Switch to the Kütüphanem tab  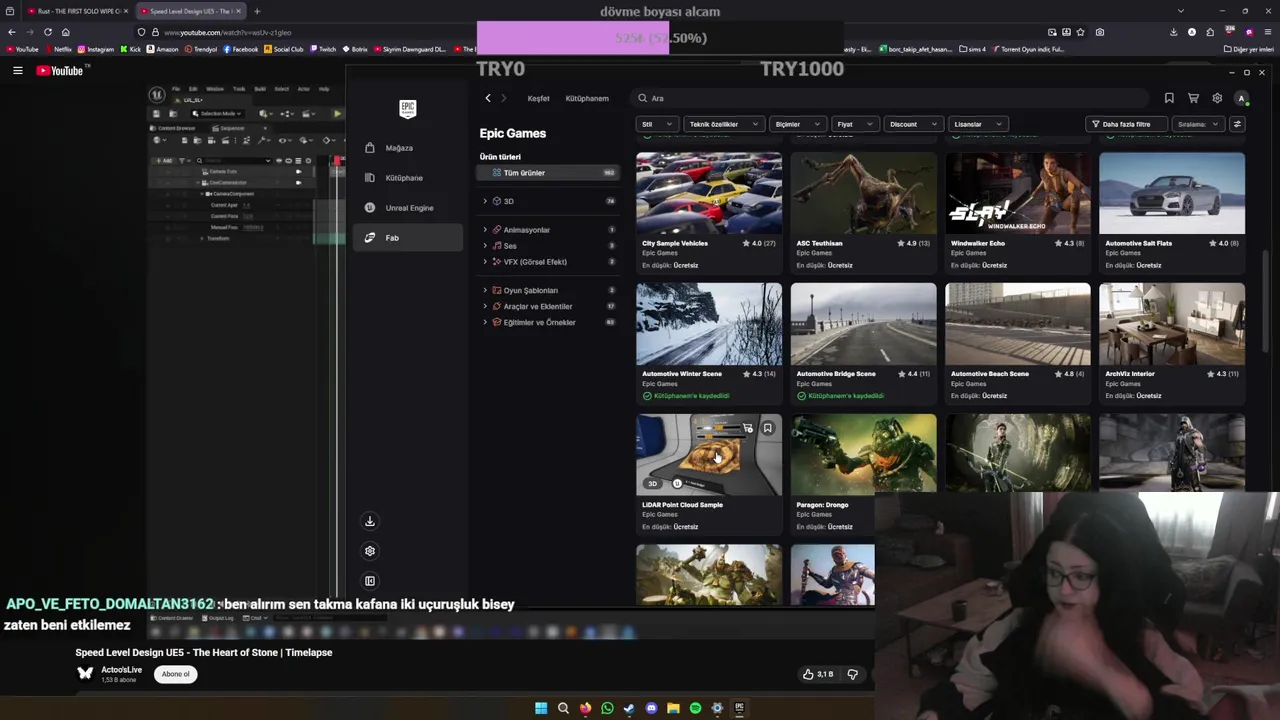587,98
